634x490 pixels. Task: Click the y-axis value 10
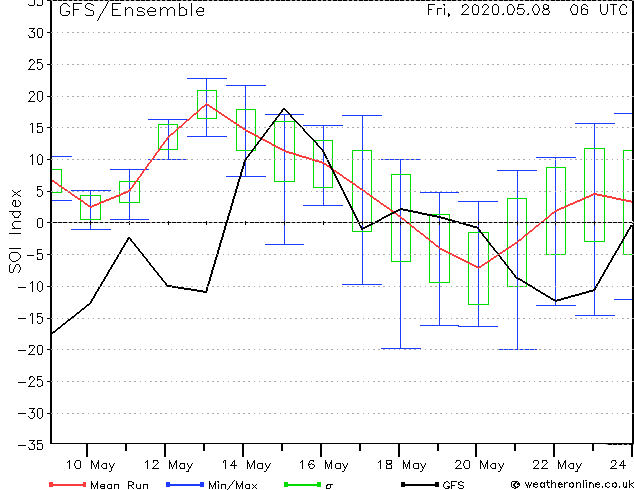point(35,160)
